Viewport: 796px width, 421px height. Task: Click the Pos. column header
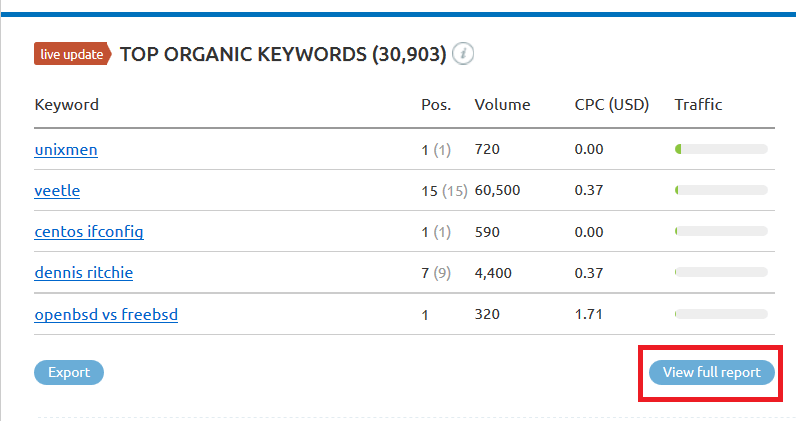[x=436, y=105]
